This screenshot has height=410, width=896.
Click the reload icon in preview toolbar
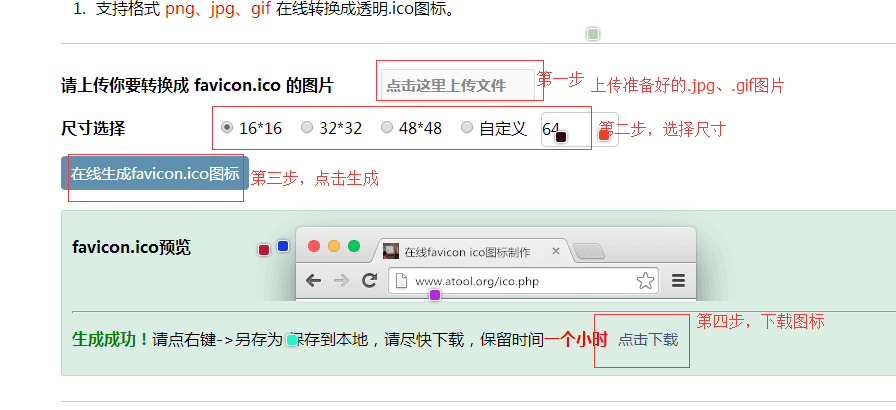[x=370, y=280]
